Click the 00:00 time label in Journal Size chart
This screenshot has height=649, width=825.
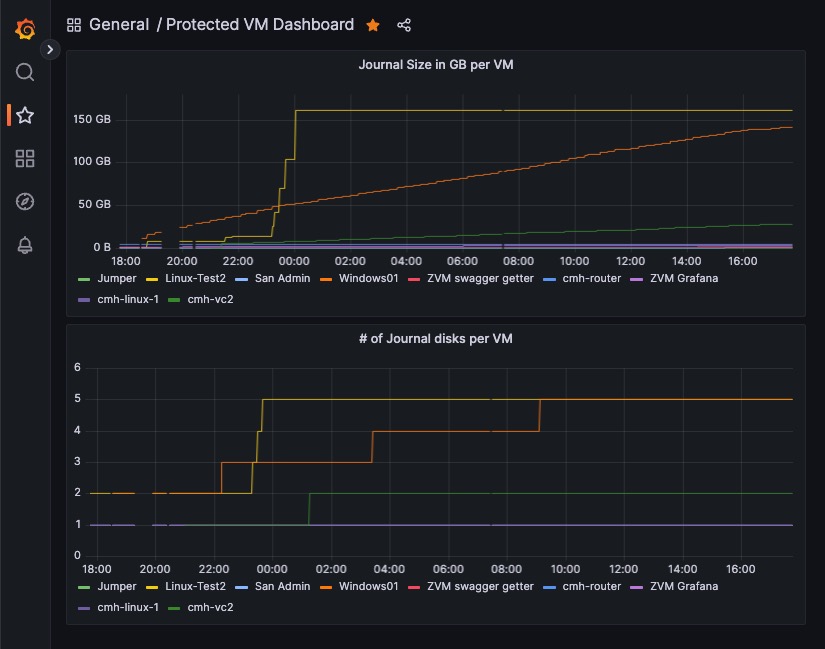[x=294, y=261]
